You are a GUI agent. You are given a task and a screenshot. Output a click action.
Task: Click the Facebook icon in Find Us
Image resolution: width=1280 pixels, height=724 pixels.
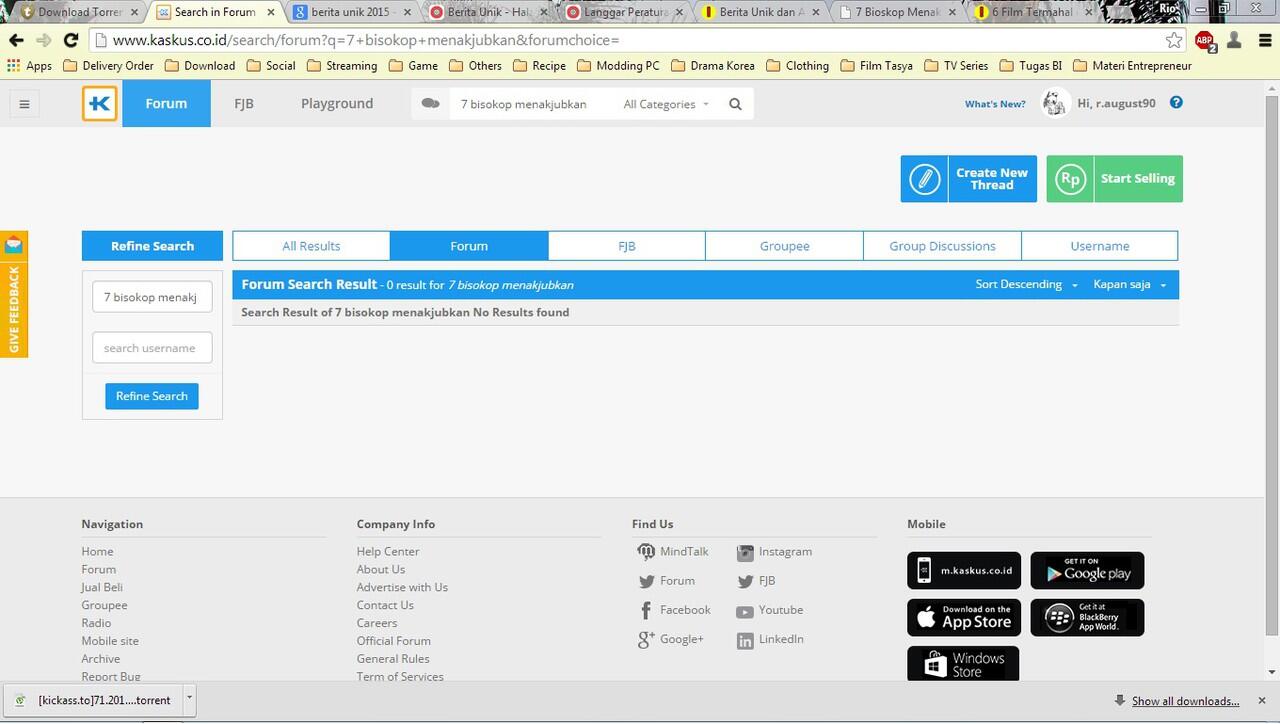click(646, 610)
